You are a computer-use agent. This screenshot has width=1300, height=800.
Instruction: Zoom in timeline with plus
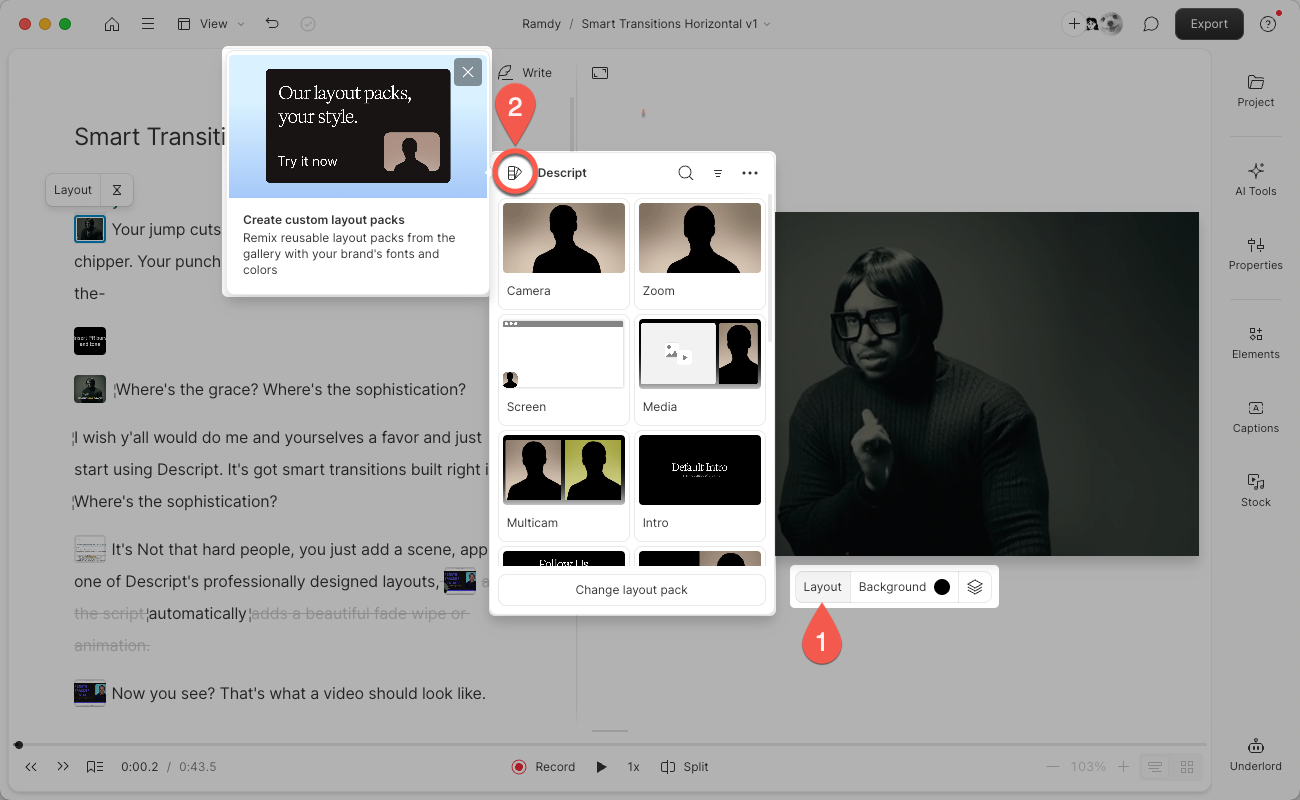coord(1124,767)
